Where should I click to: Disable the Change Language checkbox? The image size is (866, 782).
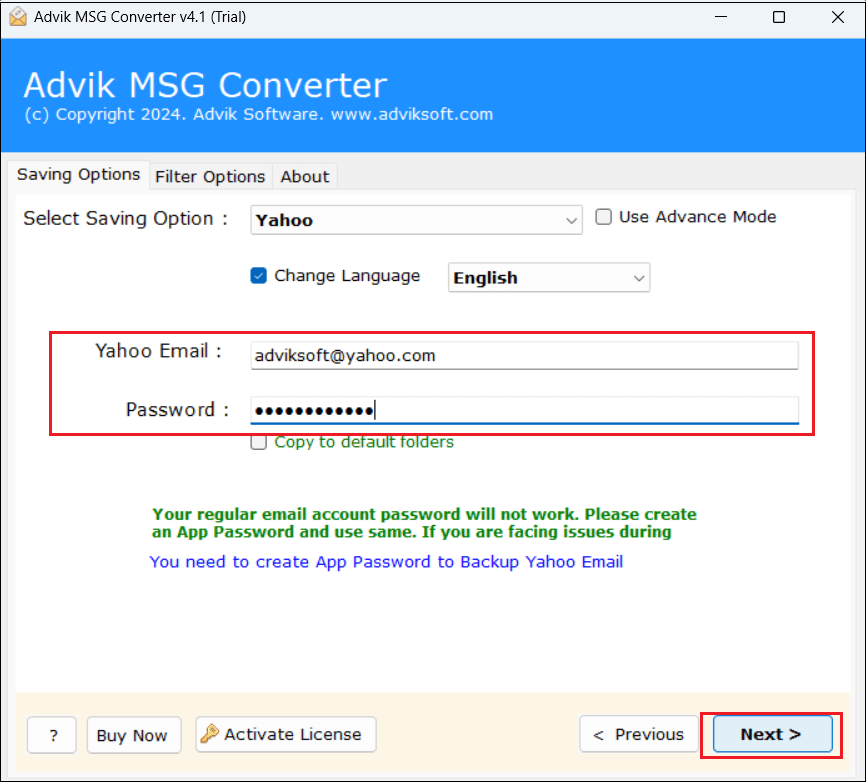pos(257,276)
